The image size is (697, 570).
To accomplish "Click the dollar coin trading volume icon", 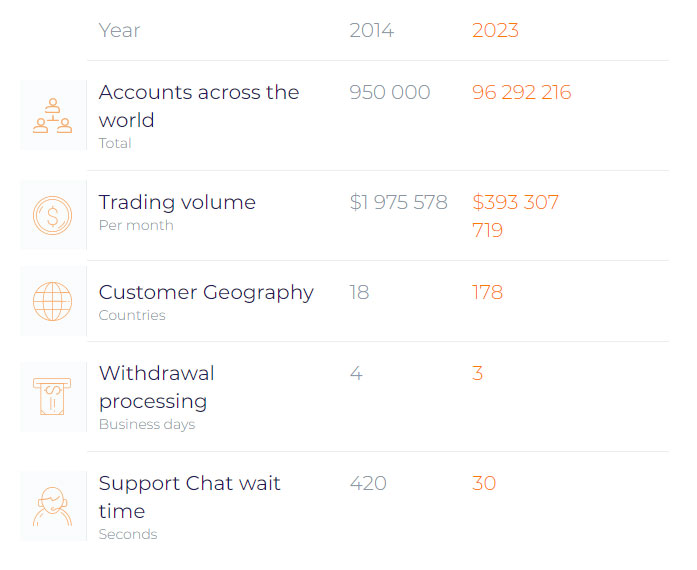I will [52, 216].
